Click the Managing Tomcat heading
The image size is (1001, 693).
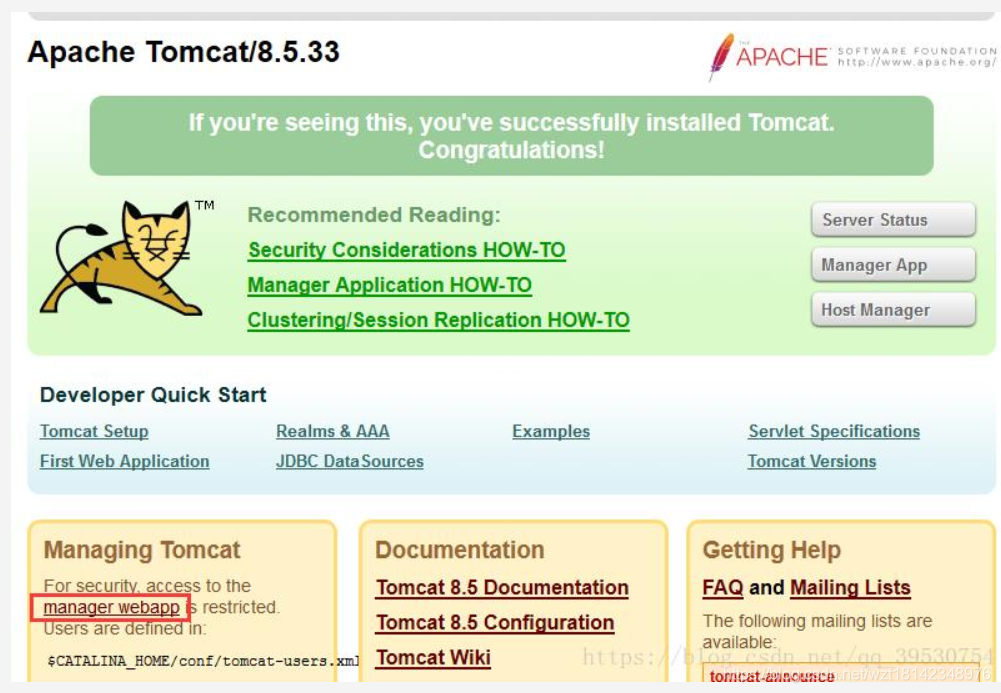[x=142, y=550]
